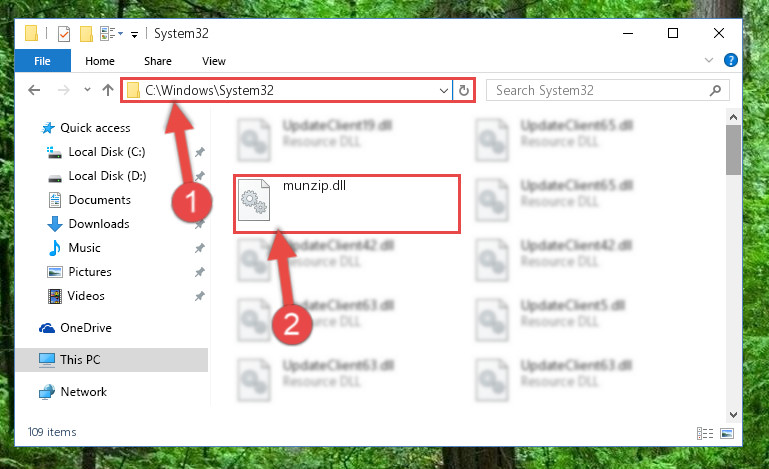Refresh the System32 folder view
The width and height of the screenshot is (769, 469).
pyautogui.click(x=463, y=90)
